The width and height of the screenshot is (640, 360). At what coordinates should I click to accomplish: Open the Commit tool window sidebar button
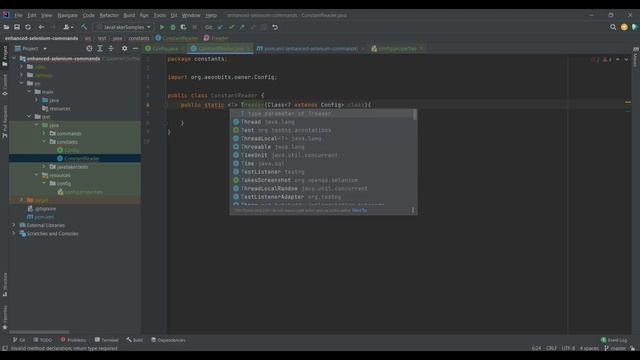[x=4, y=84]
